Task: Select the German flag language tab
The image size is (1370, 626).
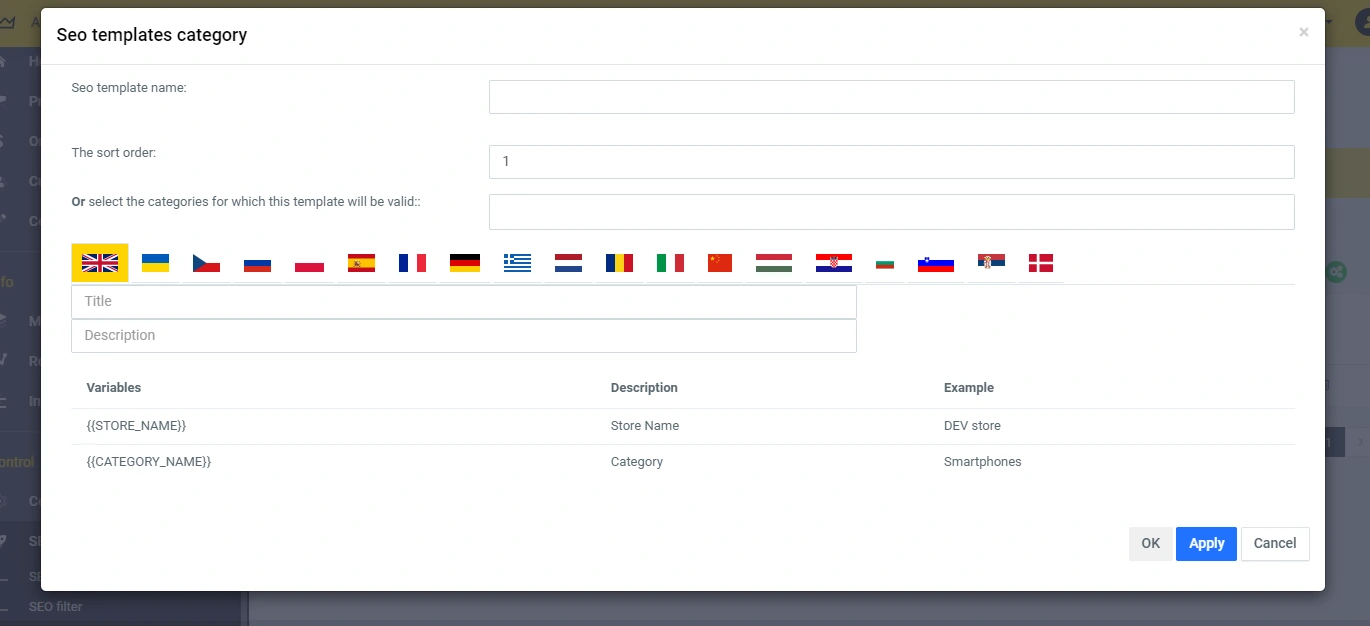Action: (464, 263)
